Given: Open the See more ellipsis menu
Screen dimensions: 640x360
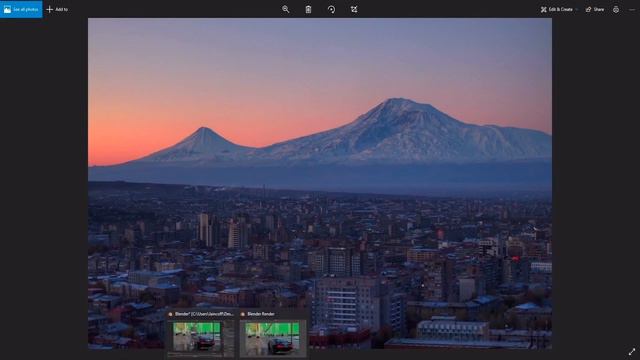Looking at the screenshot, I should 632,9.
